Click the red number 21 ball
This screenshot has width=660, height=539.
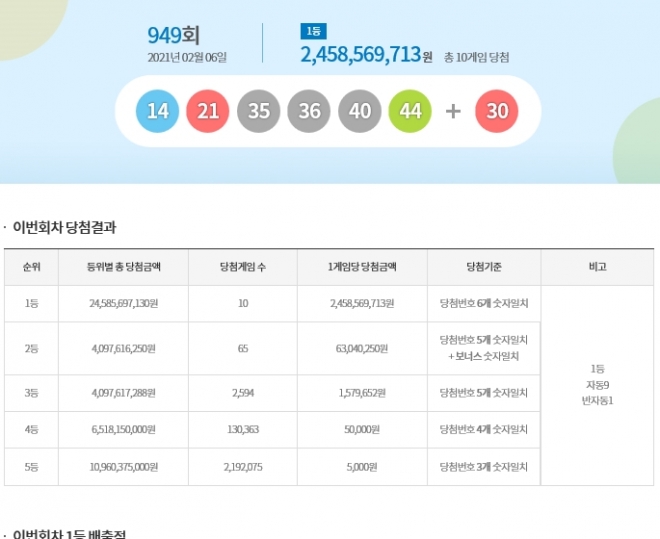point(208,111)
